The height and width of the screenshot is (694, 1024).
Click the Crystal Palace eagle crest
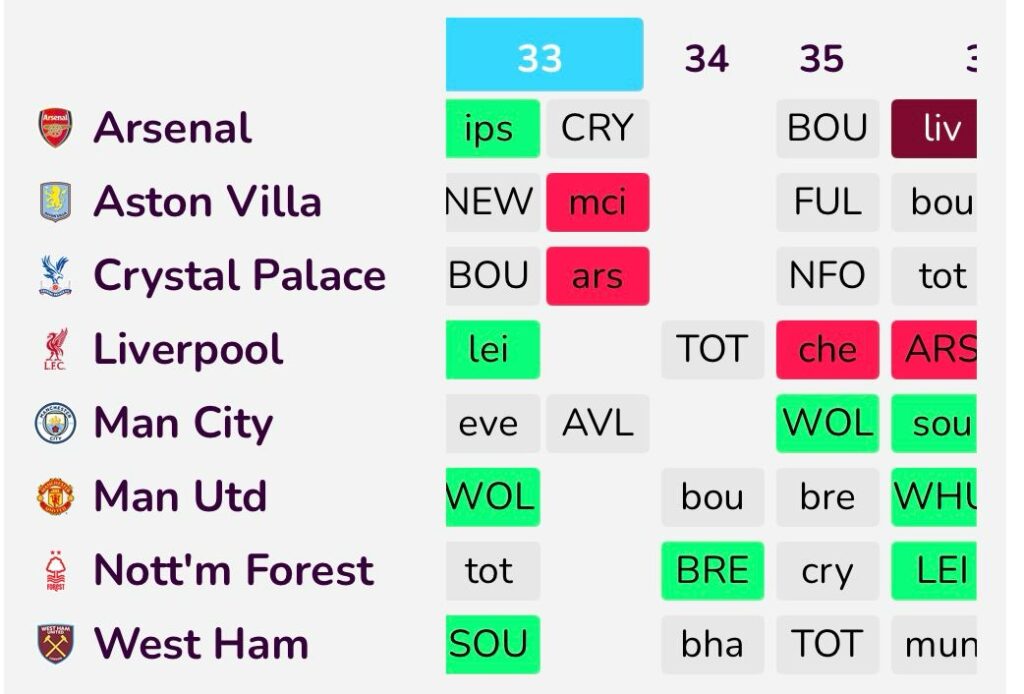pos(56,276)
